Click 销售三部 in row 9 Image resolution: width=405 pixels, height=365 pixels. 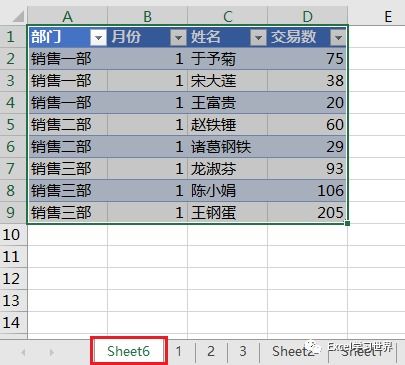[x=68, y=213]
